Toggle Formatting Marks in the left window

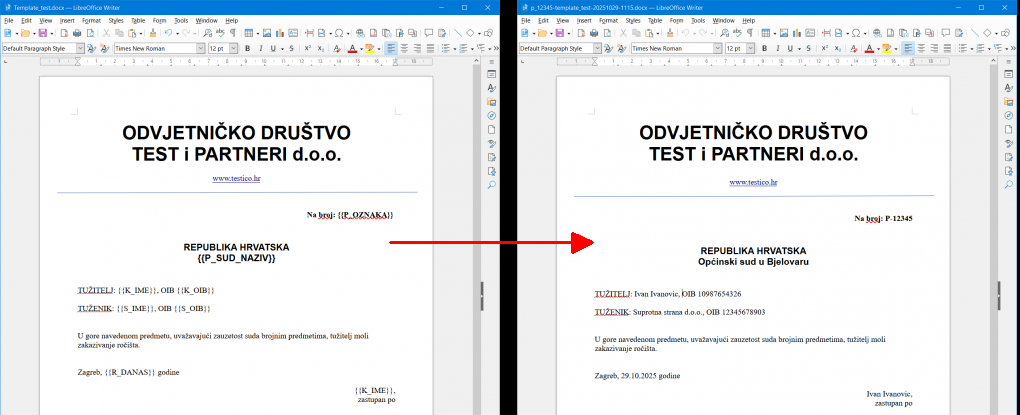[x=233, y=33]
